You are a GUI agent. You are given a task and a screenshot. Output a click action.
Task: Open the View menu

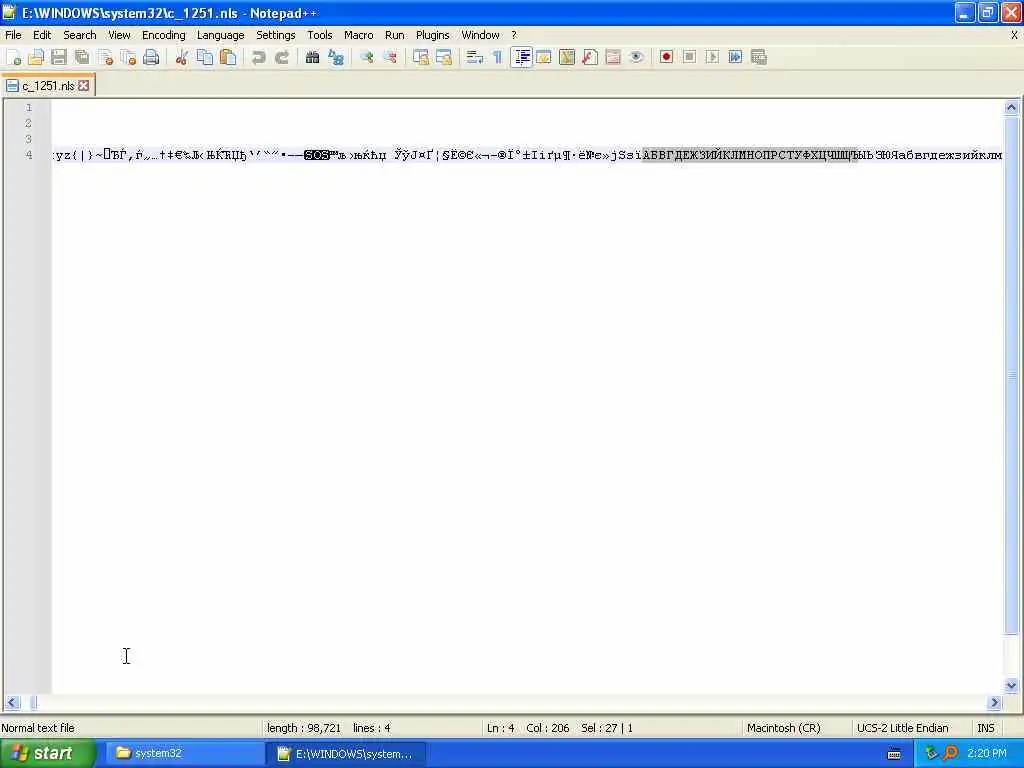click(119, 35)
